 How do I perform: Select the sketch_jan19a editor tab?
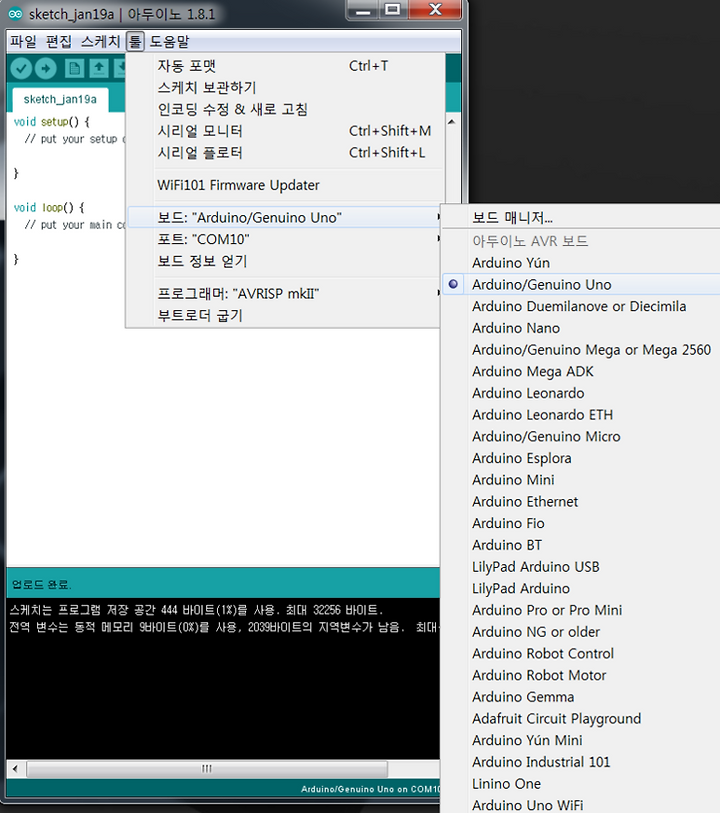(60, 99)
